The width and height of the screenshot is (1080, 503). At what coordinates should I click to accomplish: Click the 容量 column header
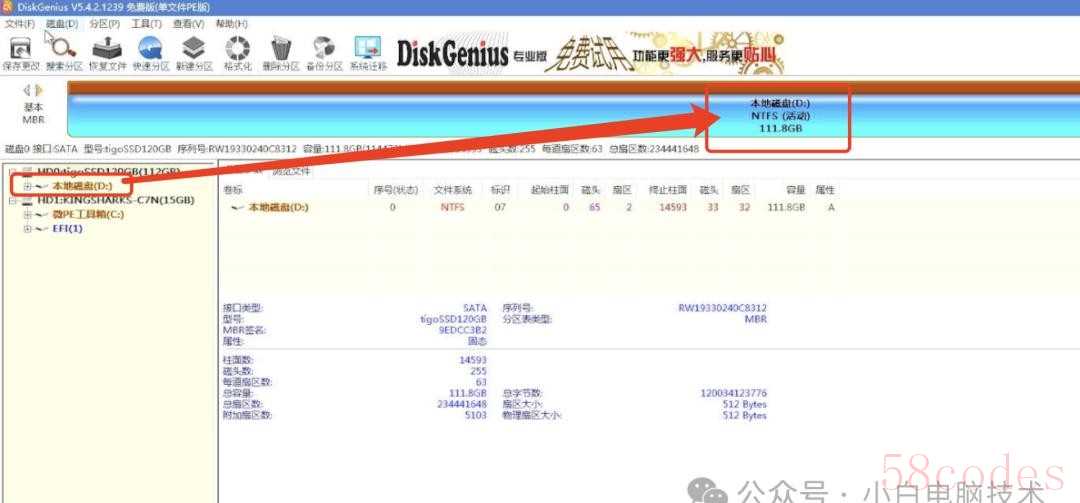[796, 189]
